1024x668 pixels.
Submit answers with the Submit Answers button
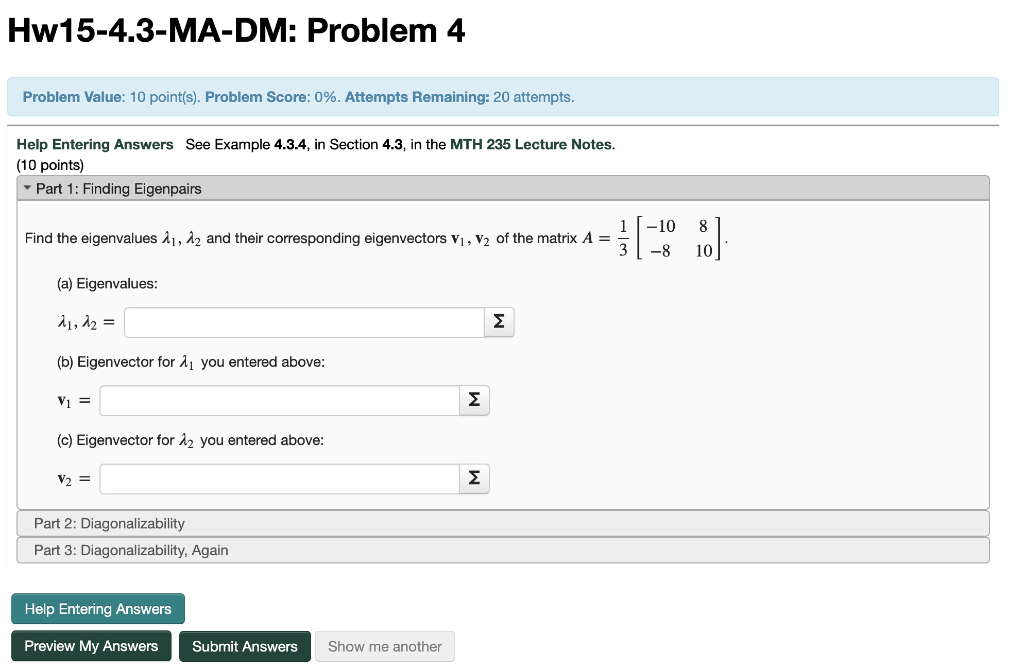[244, 646]
